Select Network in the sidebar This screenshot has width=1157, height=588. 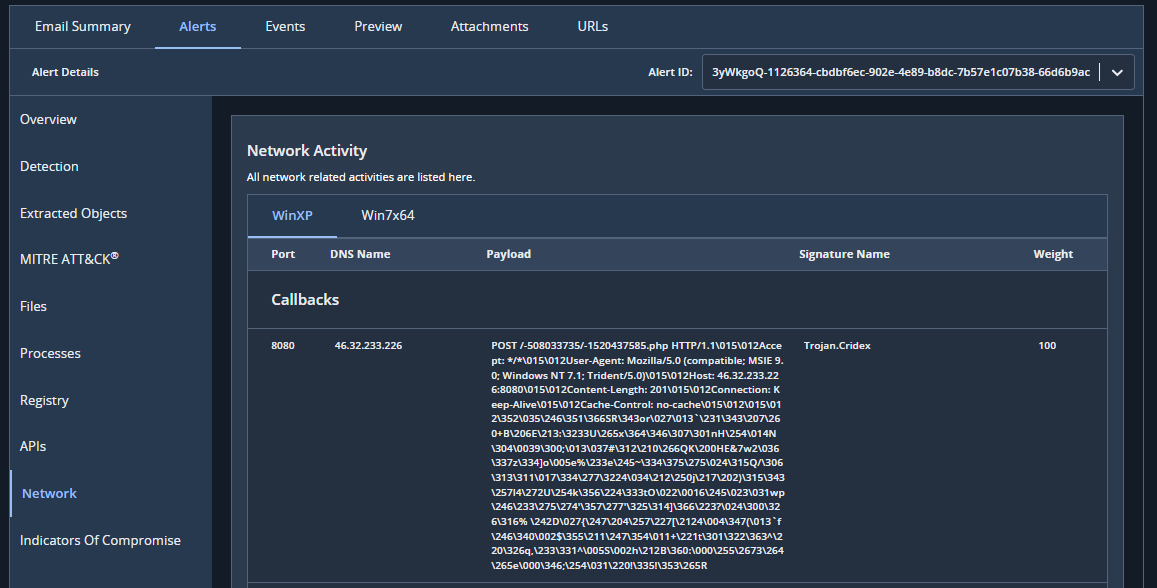pos(49,494)
